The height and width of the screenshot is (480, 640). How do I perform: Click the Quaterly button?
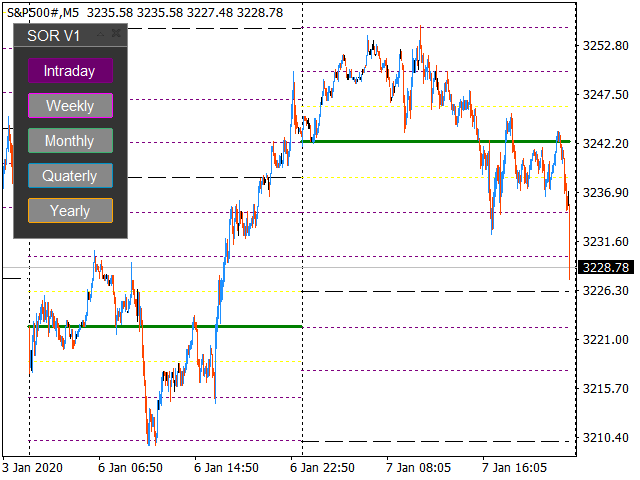pyautogui.click(x=70, y=176)
